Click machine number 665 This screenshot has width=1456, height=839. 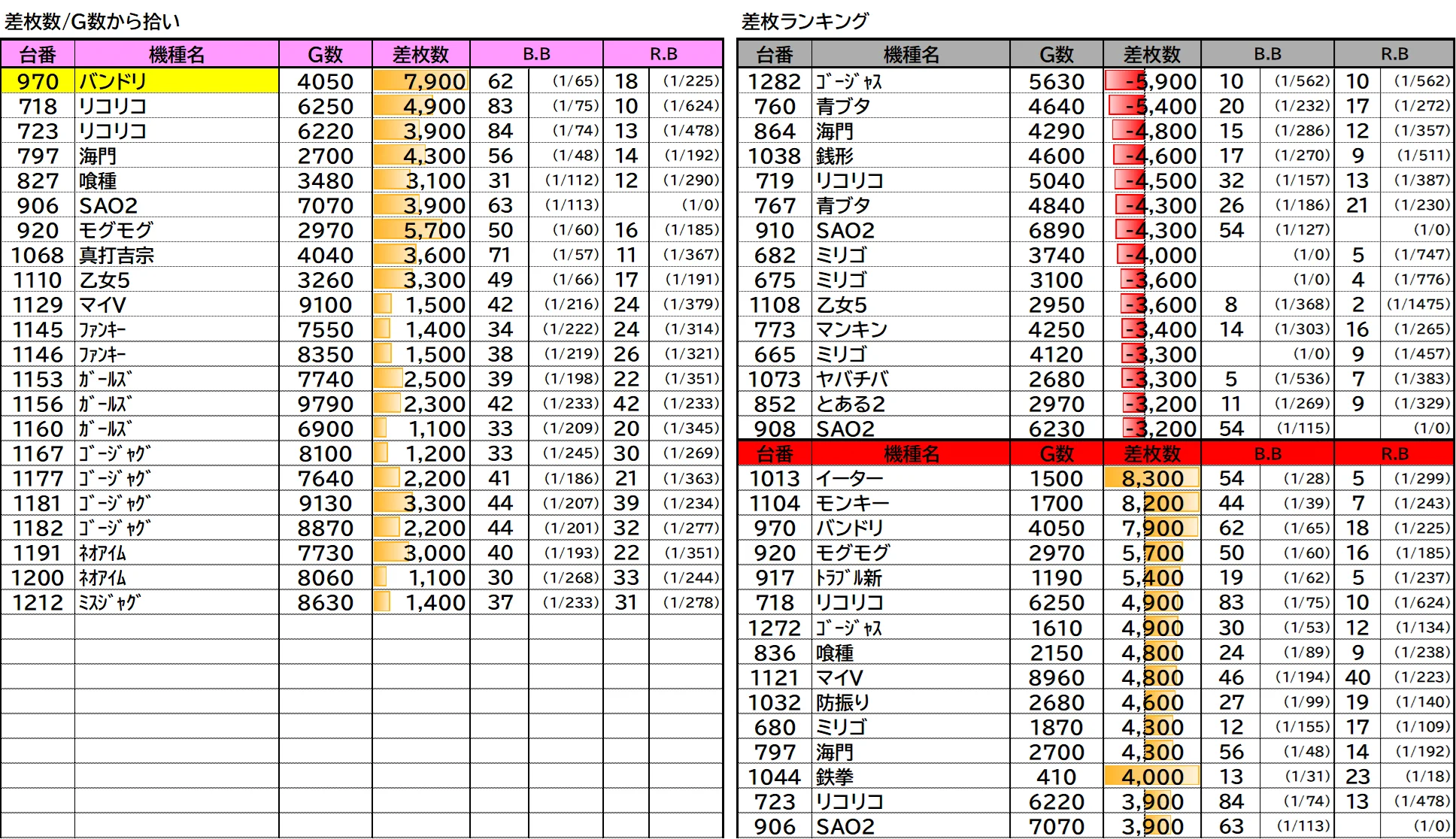click(775, 354)
